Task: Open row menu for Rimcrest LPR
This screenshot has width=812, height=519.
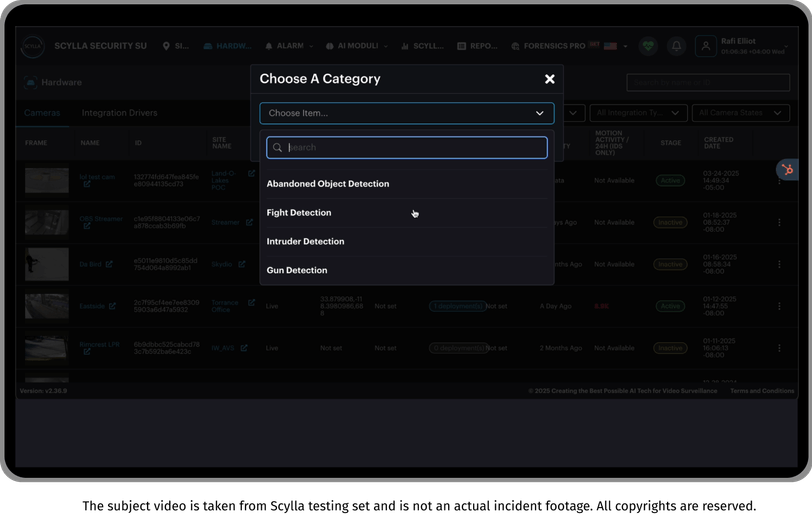Action: click(x=779, y=349)
